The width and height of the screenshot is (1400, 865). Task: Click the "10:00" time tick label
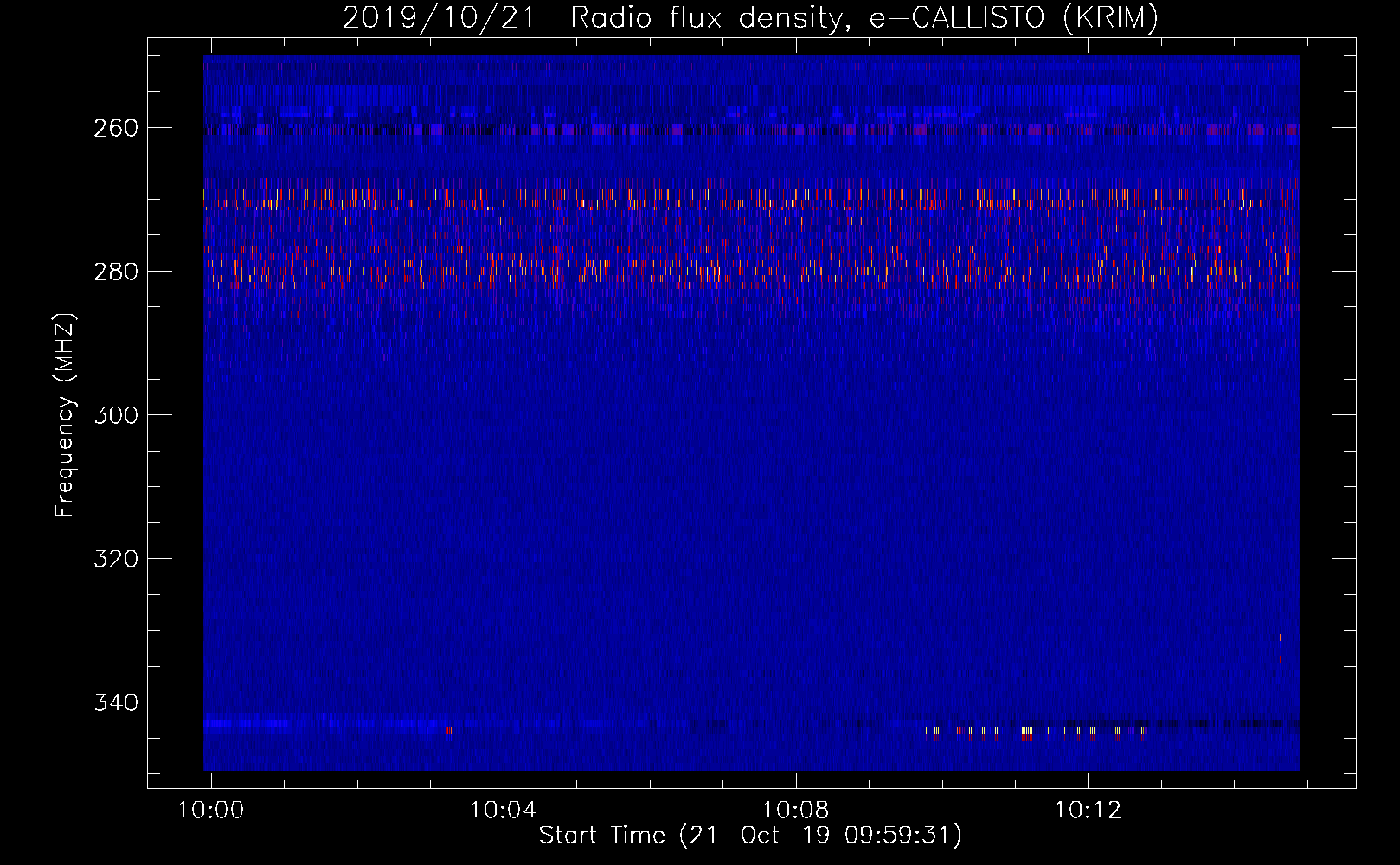pyautogui.click(x=211, y=811)
